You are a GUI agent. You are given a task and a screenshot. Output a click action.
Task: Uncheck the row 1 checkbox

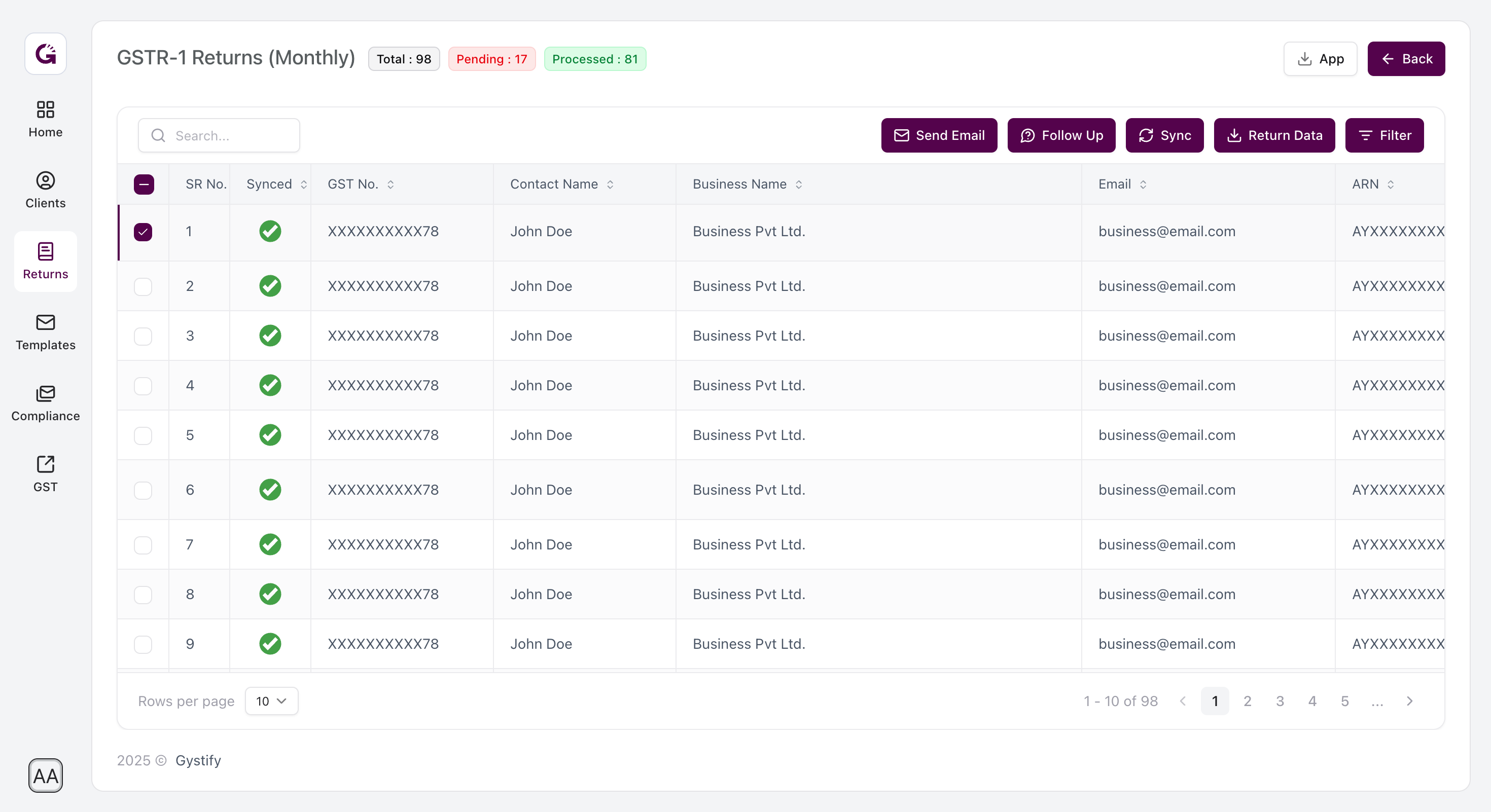tap(143, 231)
